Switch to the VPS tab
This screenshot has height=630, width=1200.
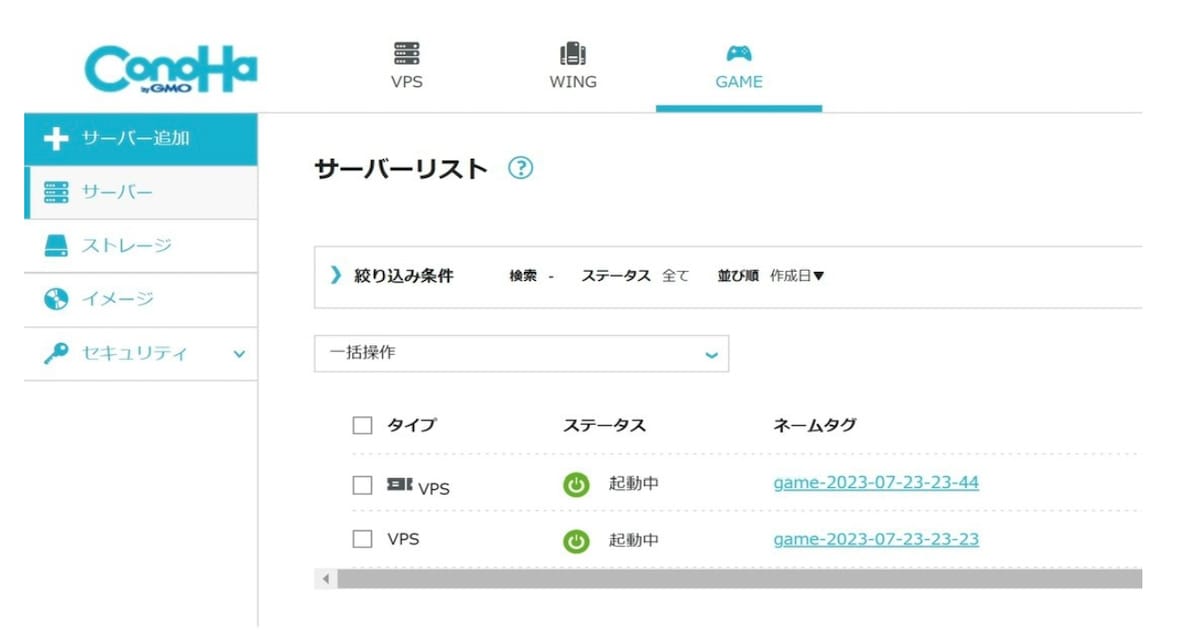pos(407,67)
